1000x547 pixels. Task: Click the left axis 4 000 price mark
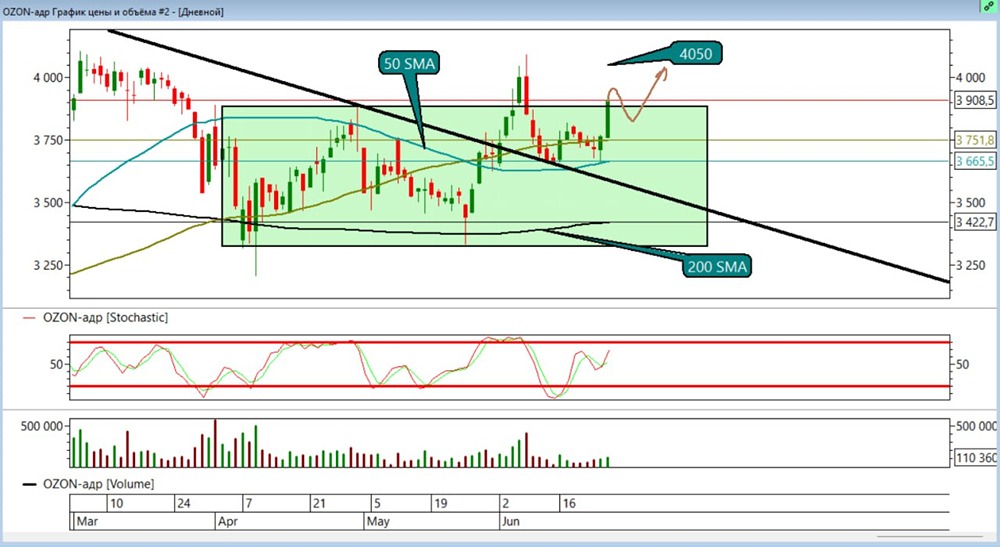point(48,78)
